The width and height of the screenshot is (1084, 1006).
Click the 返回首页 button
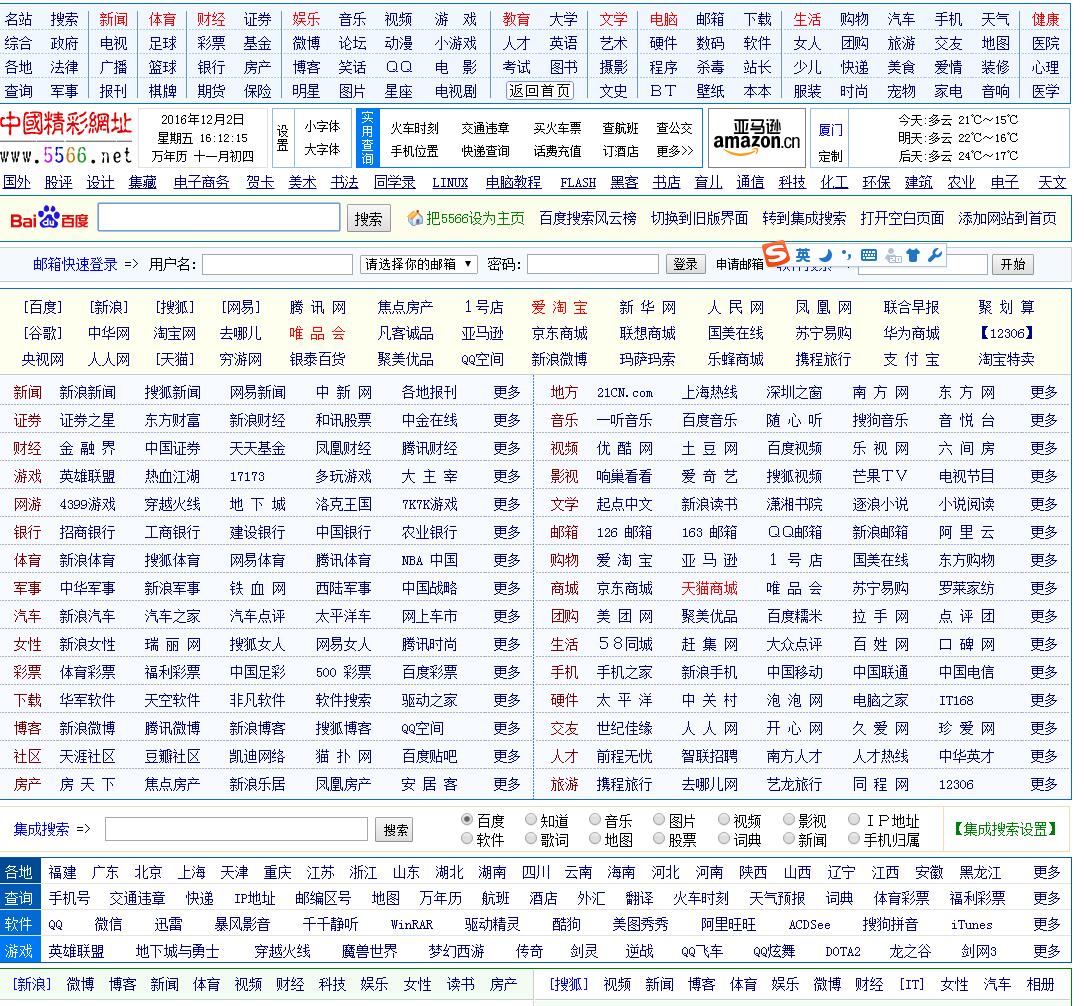point(540,91)
